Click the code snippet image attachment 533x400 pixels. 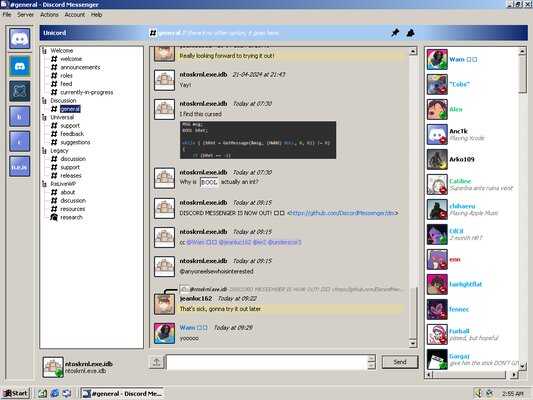point(258,140)
